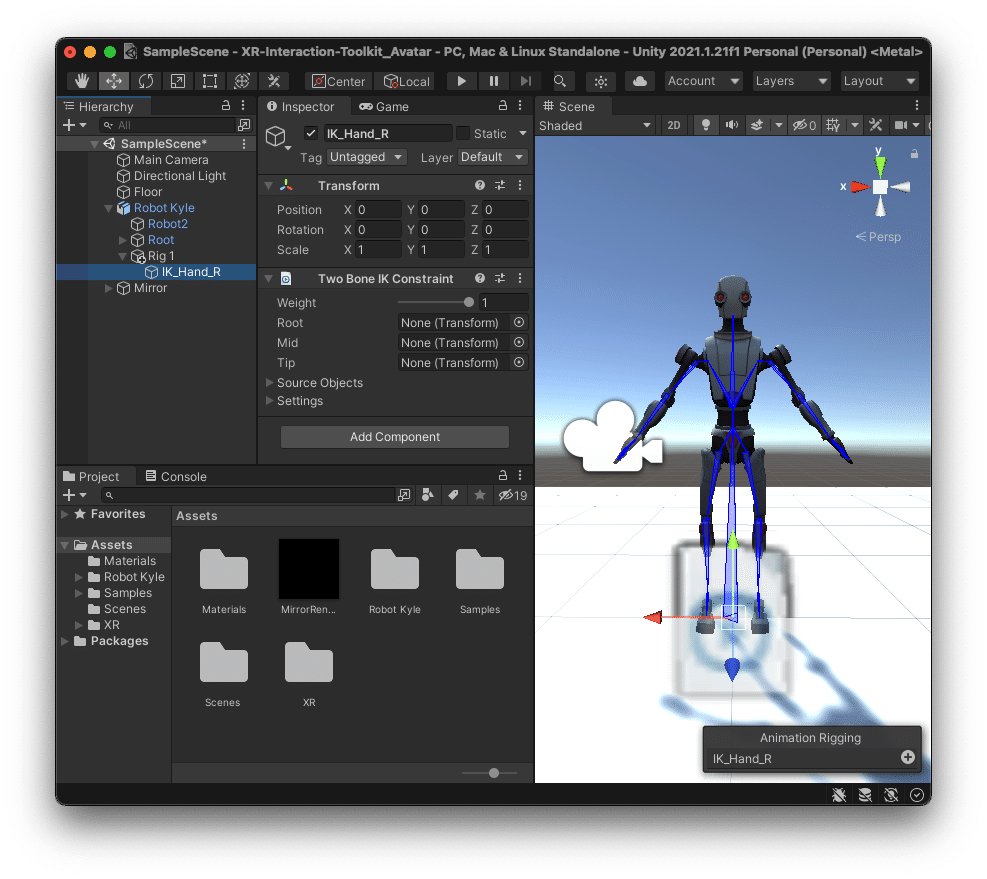Pick object for Root transform field
The image size is (987, 879).
[519, 322]
